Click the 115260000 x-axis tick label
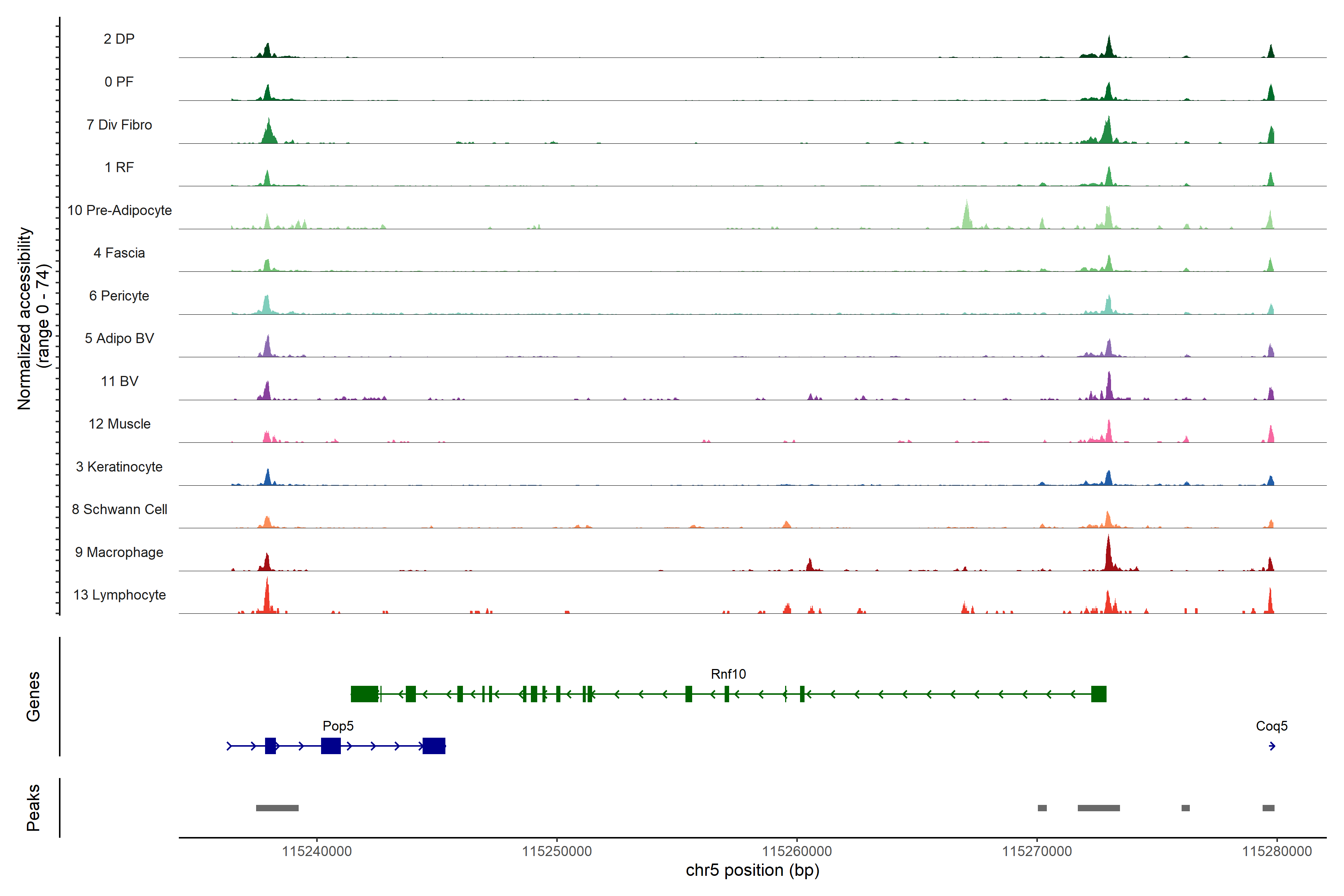Screen dimensions: 1344x896 (x=797, y=852)
